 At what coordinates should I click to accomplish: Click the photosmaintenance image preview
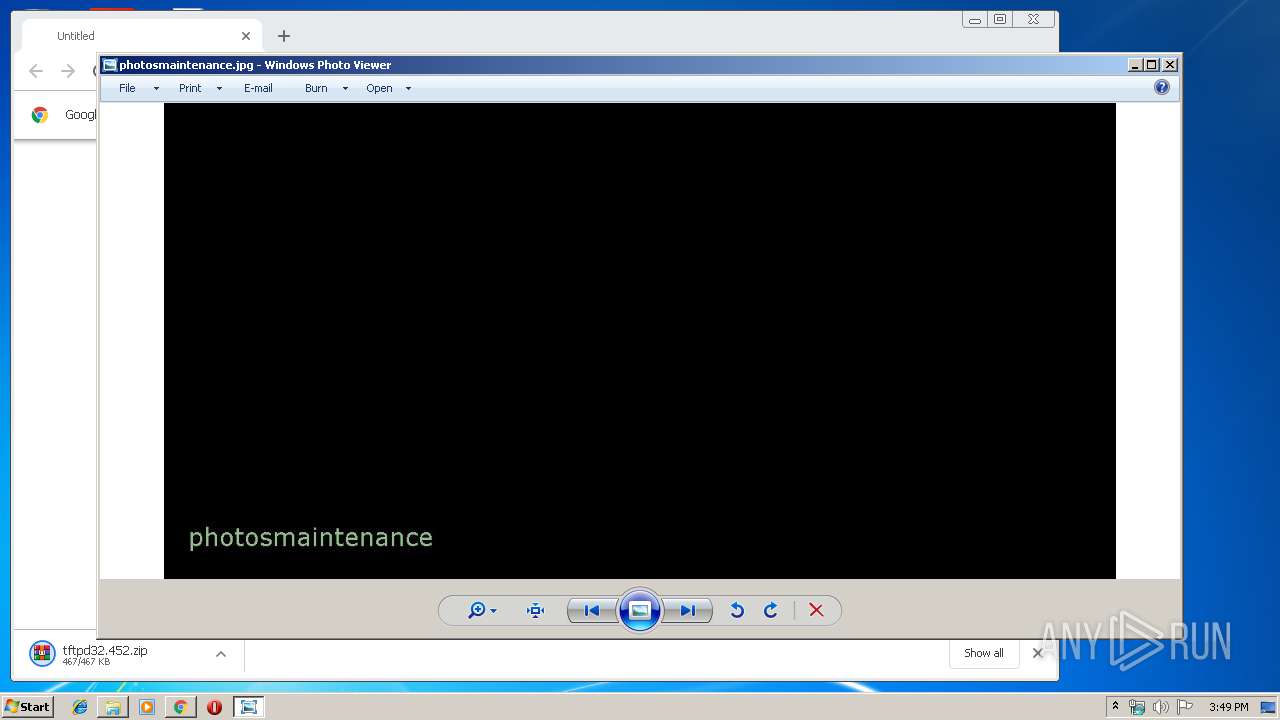tap(640, 340)
